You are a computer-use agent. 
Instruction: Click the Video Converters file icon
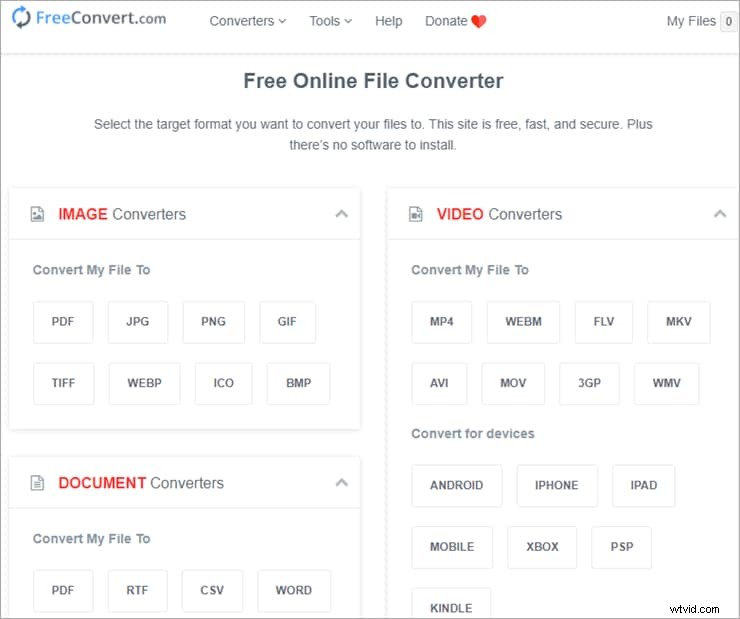coord(415,214)
